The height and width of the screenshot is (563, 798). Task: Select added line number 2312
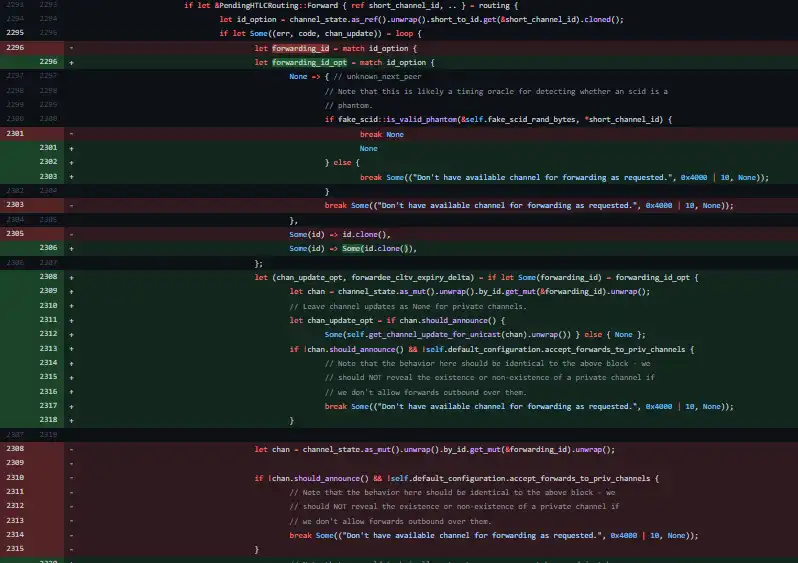click(47, 334)
